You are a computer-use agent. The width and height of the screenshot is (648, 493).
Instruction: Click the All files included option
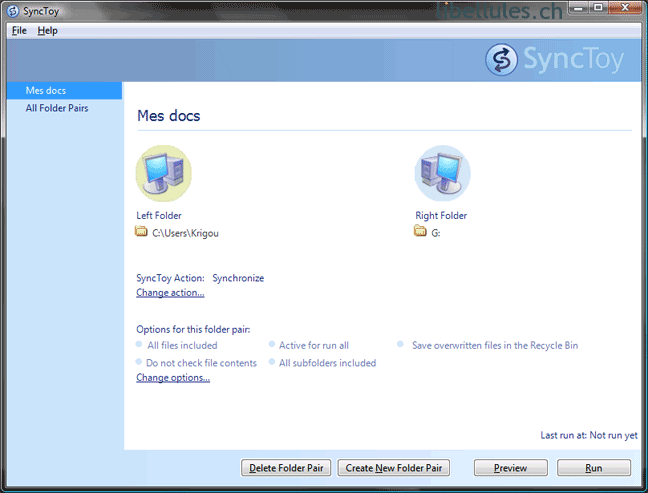[x=182, y=345]
